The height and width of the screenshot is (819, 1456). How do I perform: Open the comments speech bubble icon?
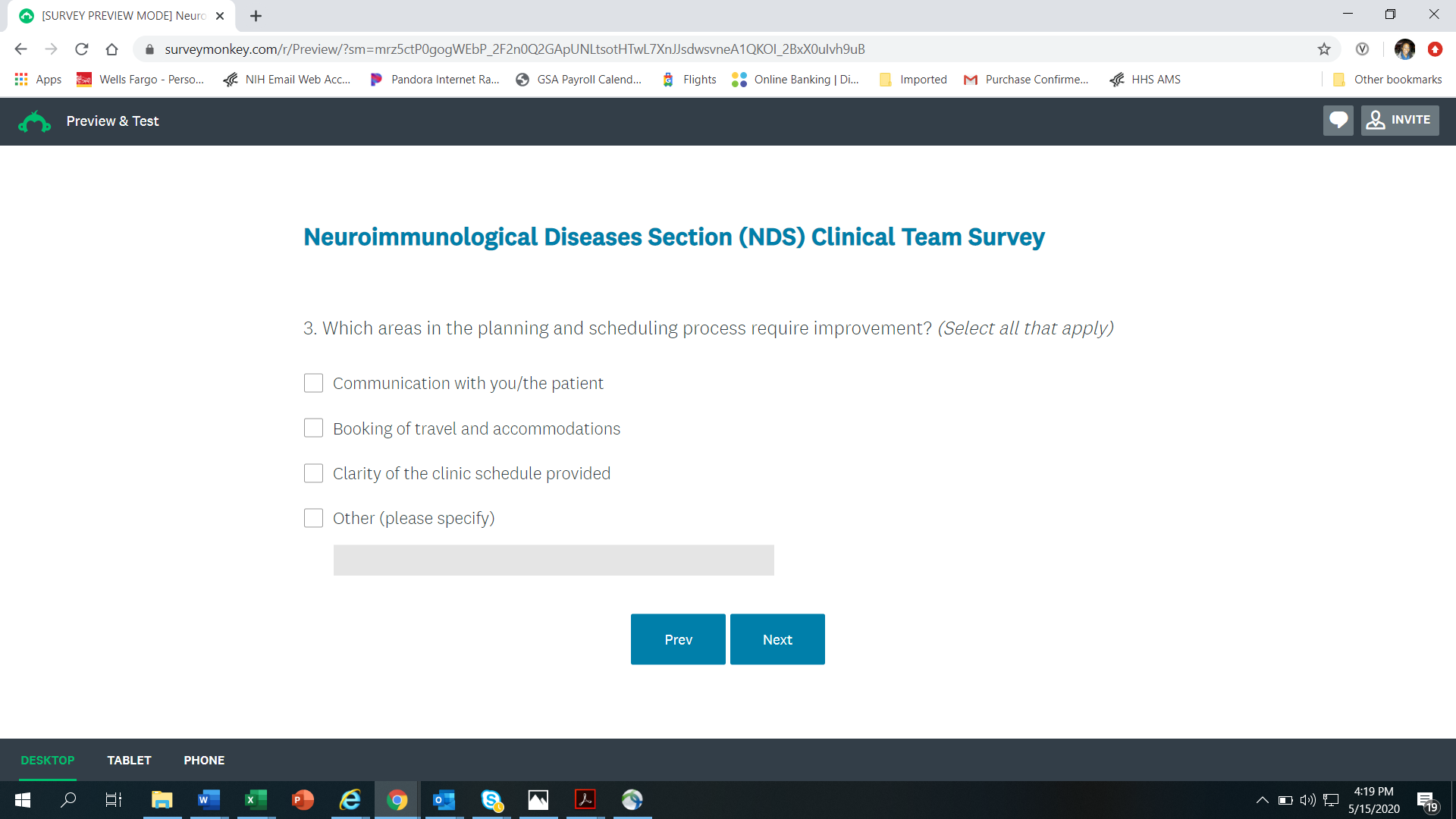click(x=1338, y=121)
